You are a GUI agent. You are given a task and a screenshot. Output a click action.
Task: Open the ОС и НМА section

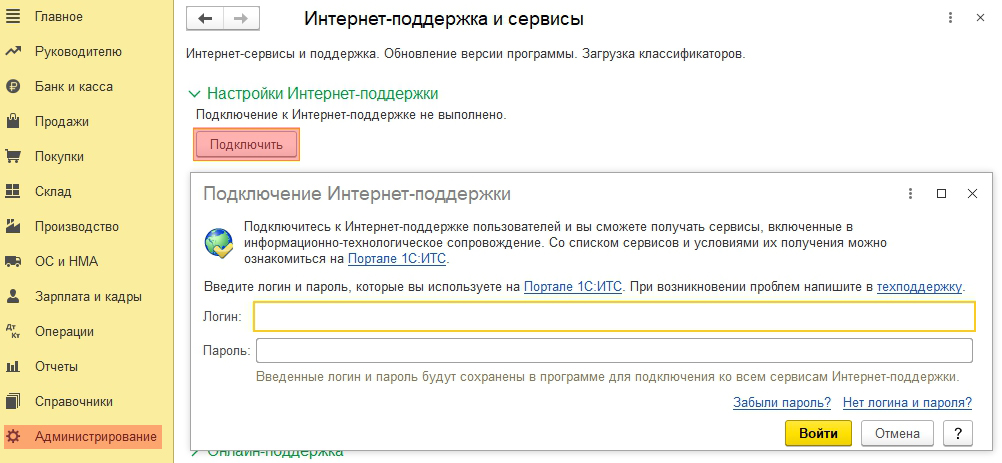[66, 262]
